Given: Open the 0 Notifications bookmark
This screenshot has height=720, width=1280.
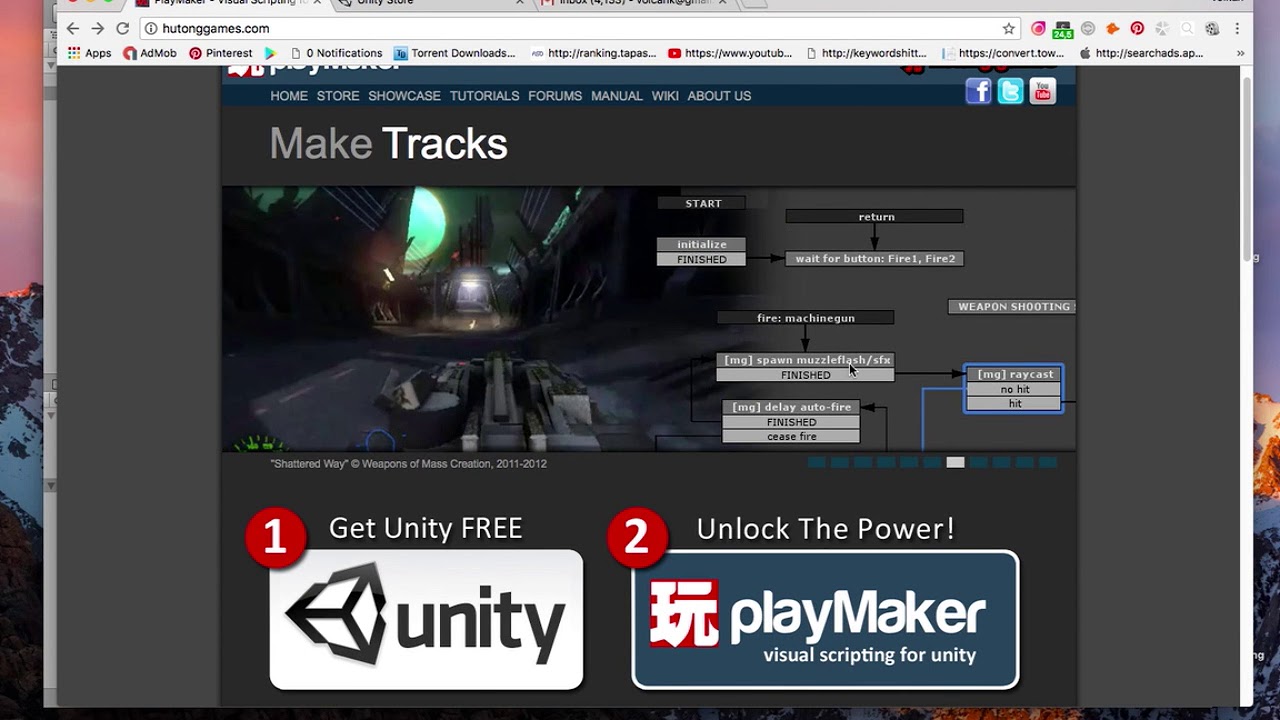Looking at the screenshot, I should [x=336, y=53].
